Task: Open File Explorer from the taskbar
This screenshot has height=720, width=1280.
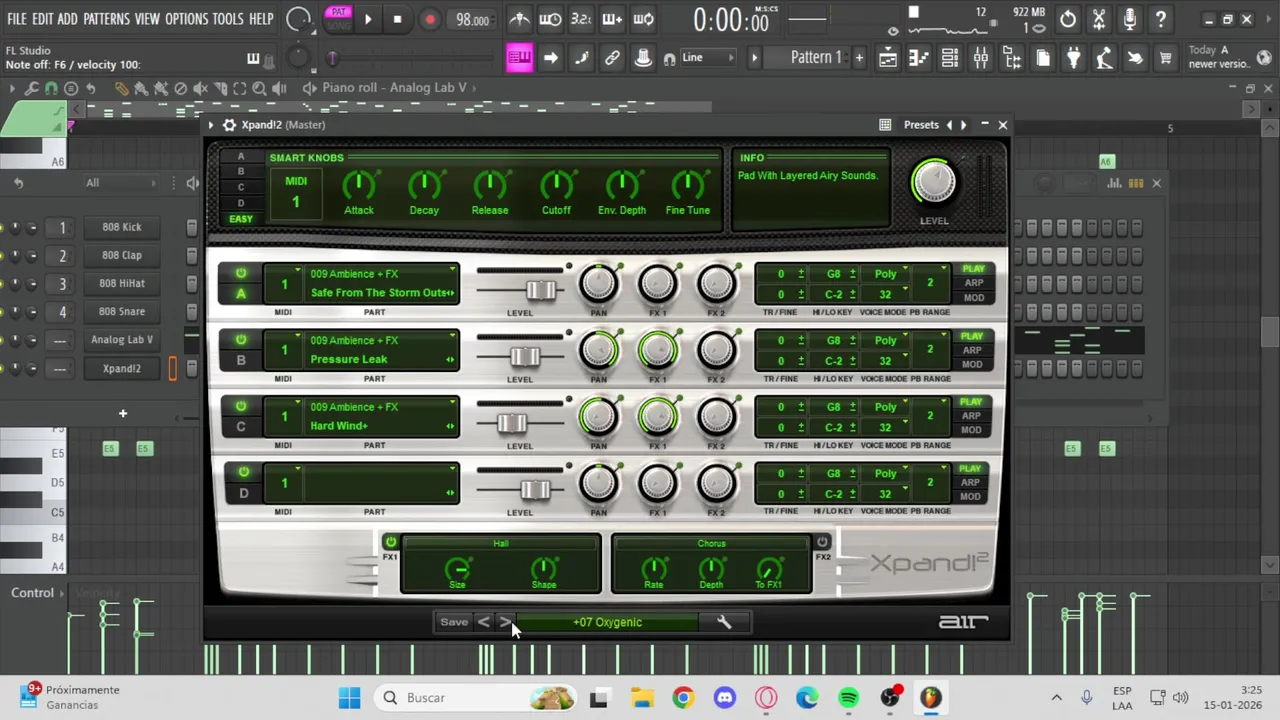Action: click(641, 697)
